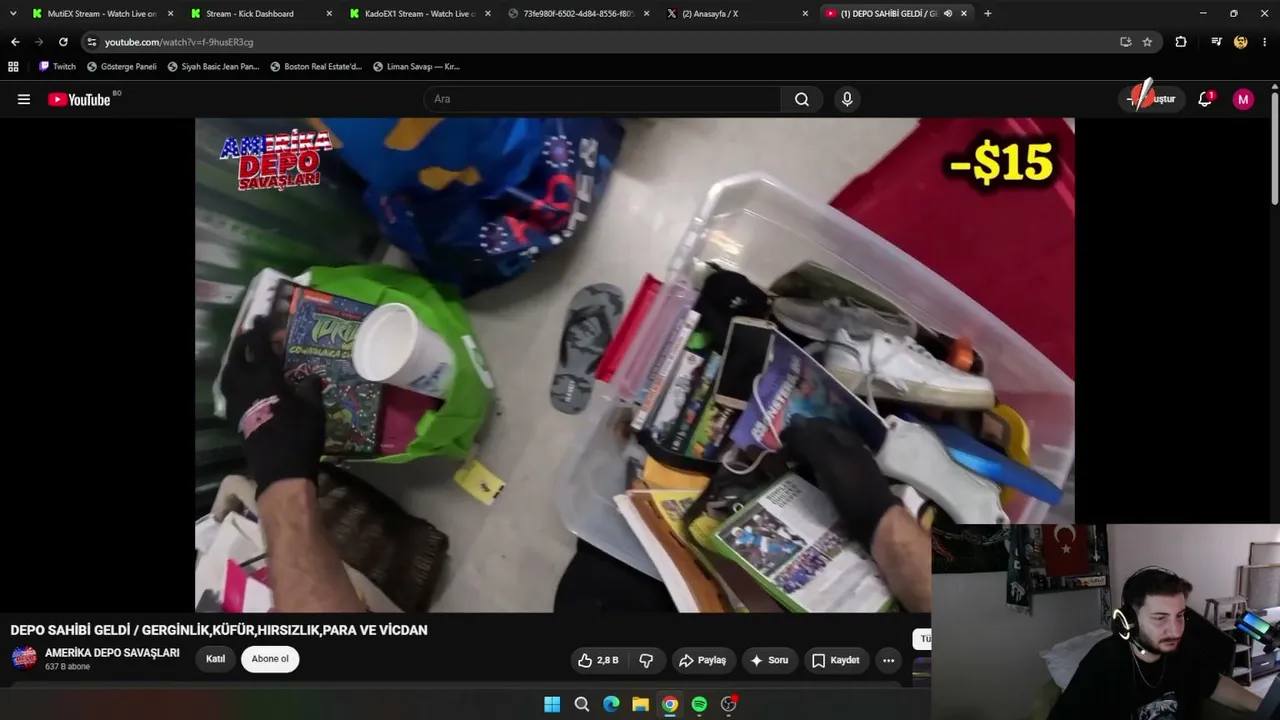Open the YouTube guide hamburger menu
The image size is (1280, 720).
point(24,99)
